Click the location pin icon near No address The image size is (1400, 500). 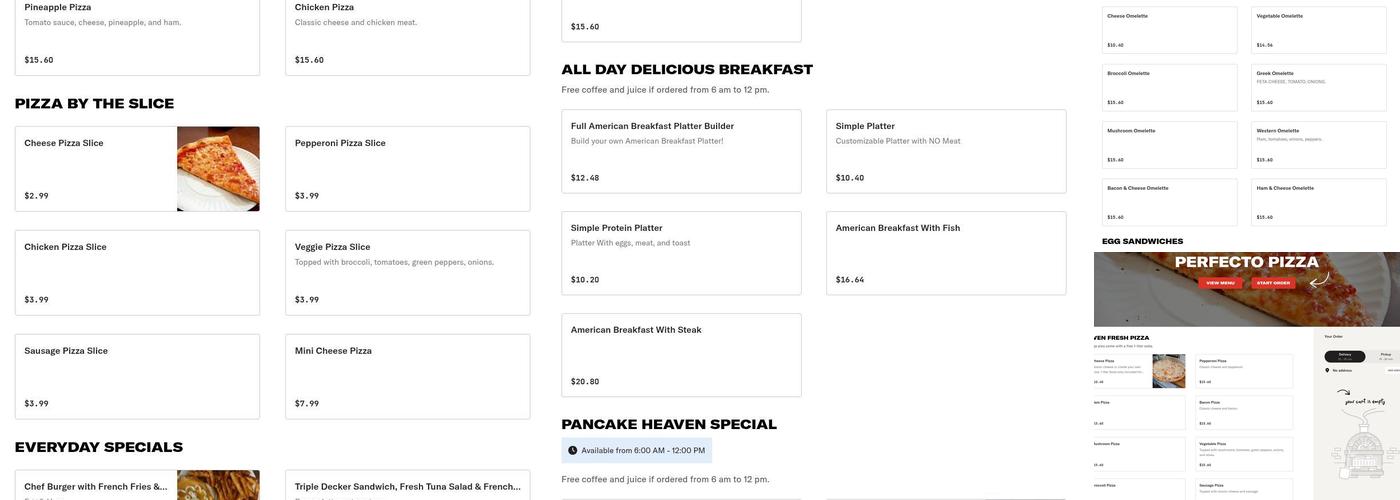click(x=1327, y=370)
